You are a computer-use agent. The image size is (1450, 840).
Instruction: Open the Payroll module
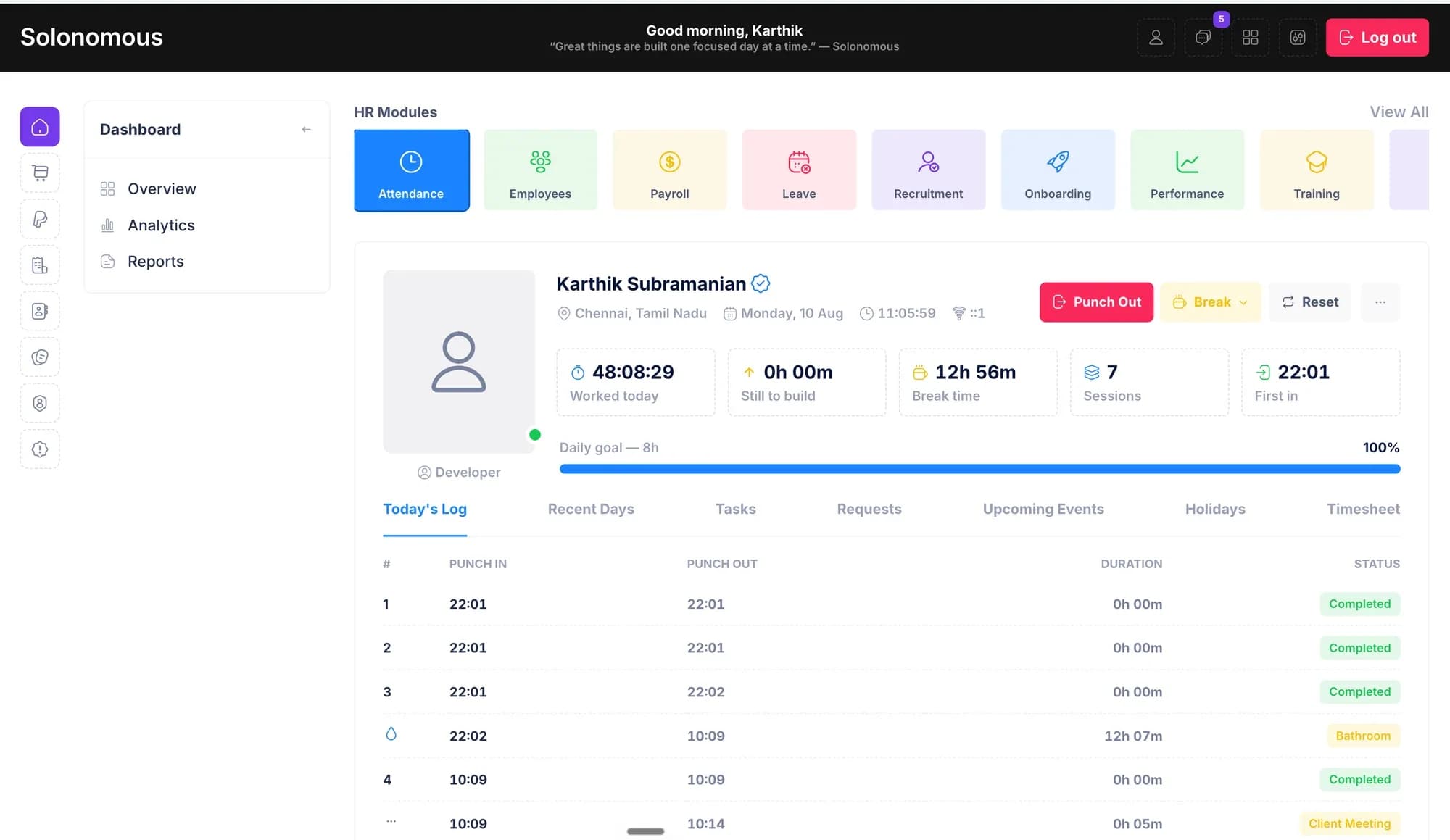(670, 170)
